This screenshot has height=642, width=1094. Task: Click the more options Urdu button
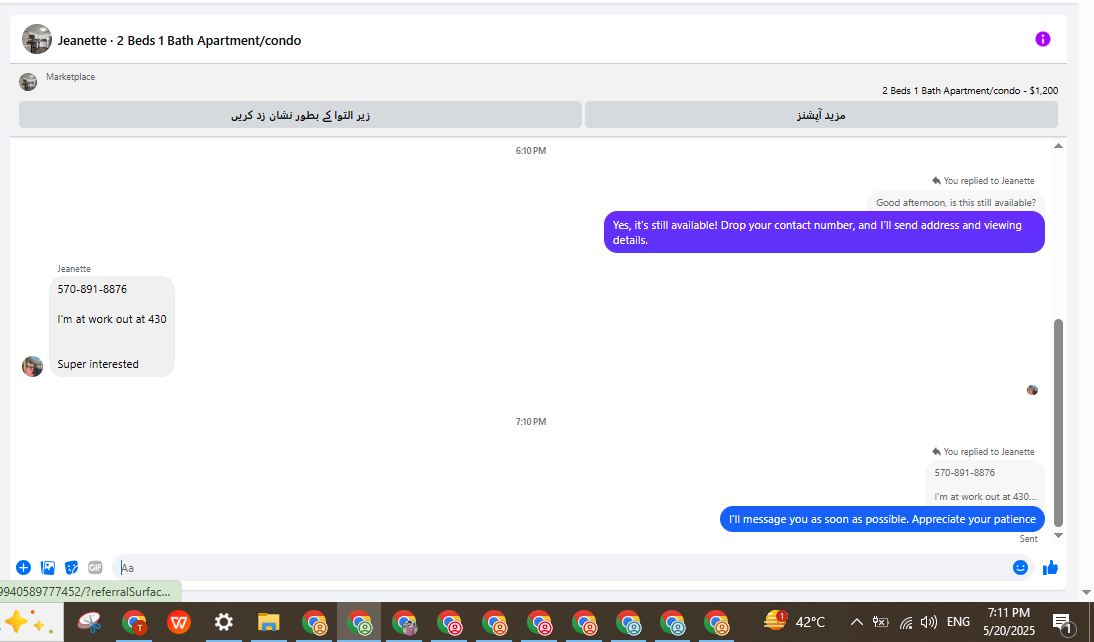pyautogui.click(x=821, y=114)
